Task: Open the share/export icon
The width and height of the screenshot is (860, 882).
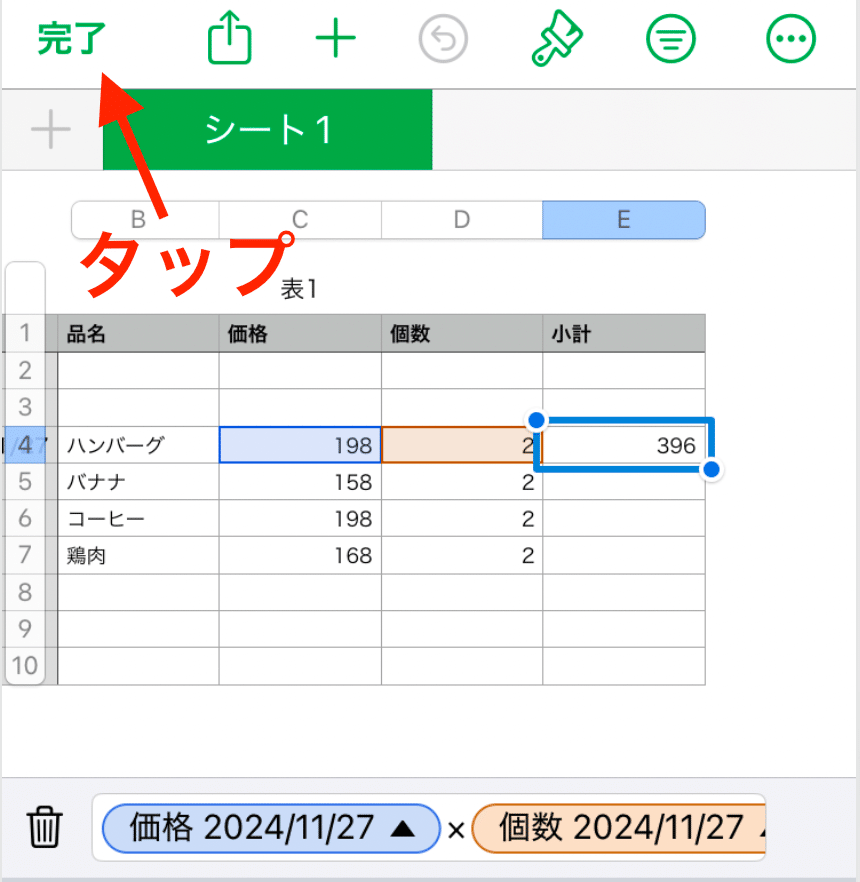Action: pyautogui.click(x=229, y=38)
